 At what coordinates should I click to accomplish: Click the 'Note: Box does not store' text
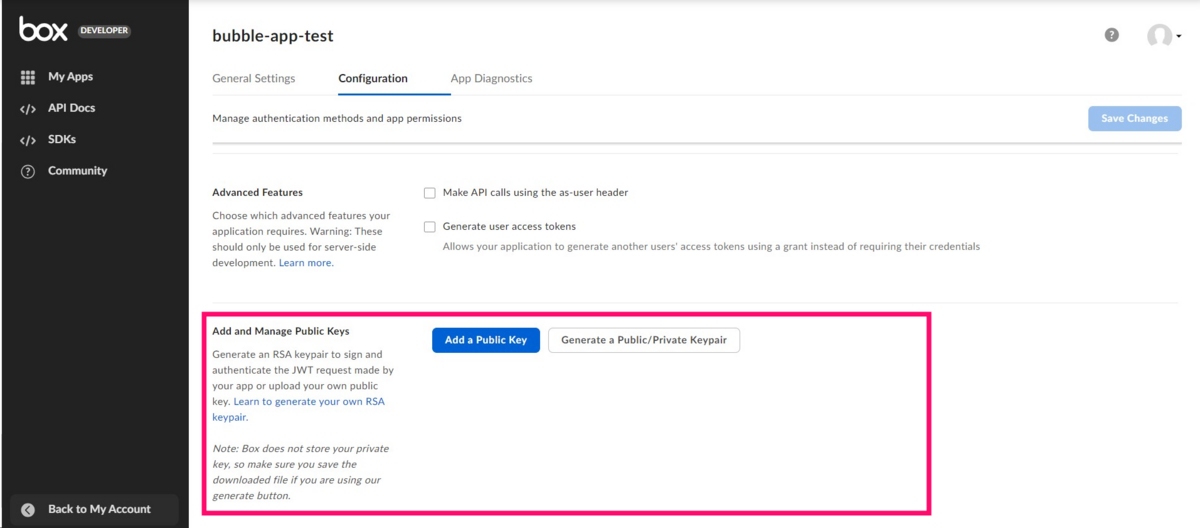(x=301, y=472)
